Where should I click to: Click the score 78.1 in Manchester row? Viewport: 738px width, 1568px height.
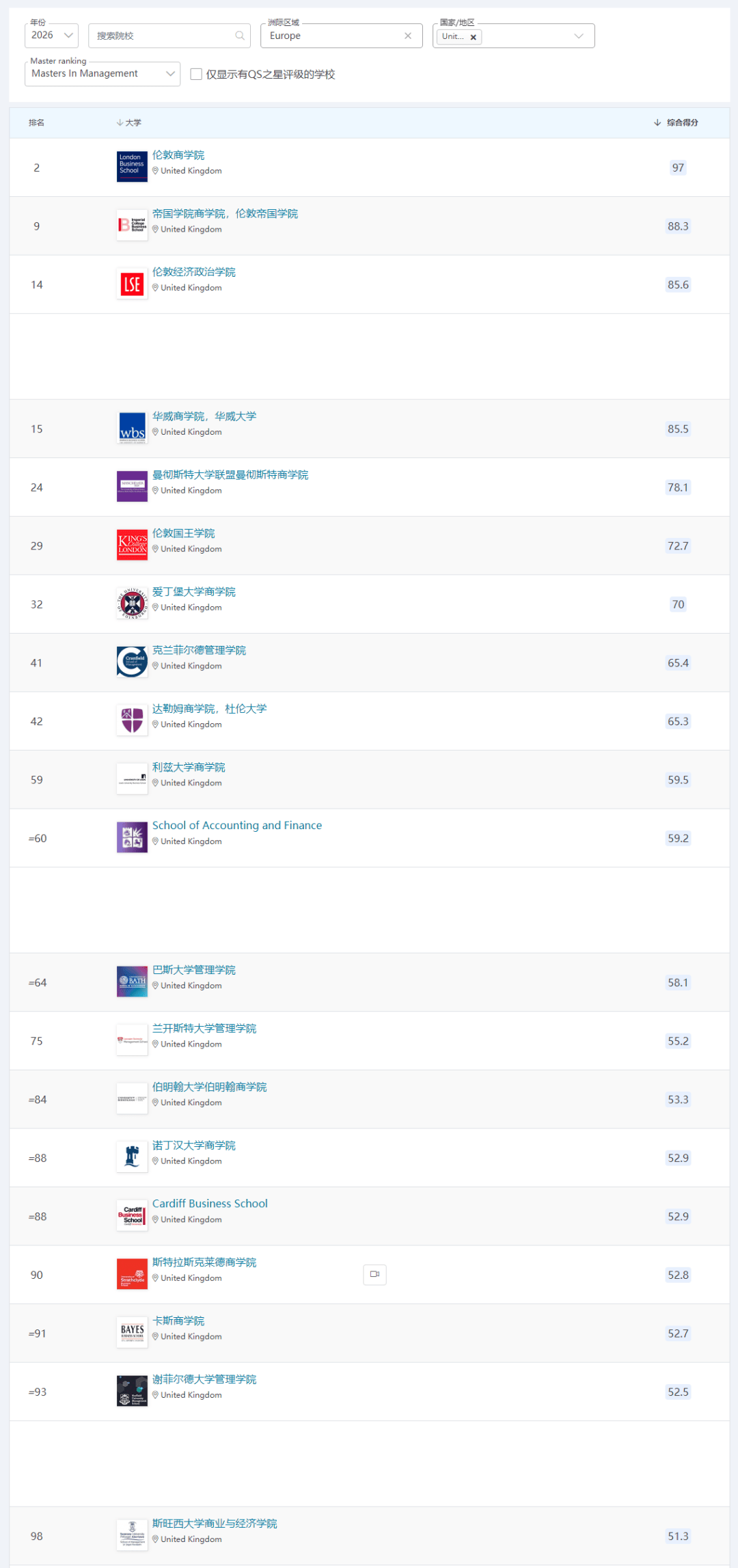pyautogui.click(x=678, y=487)
